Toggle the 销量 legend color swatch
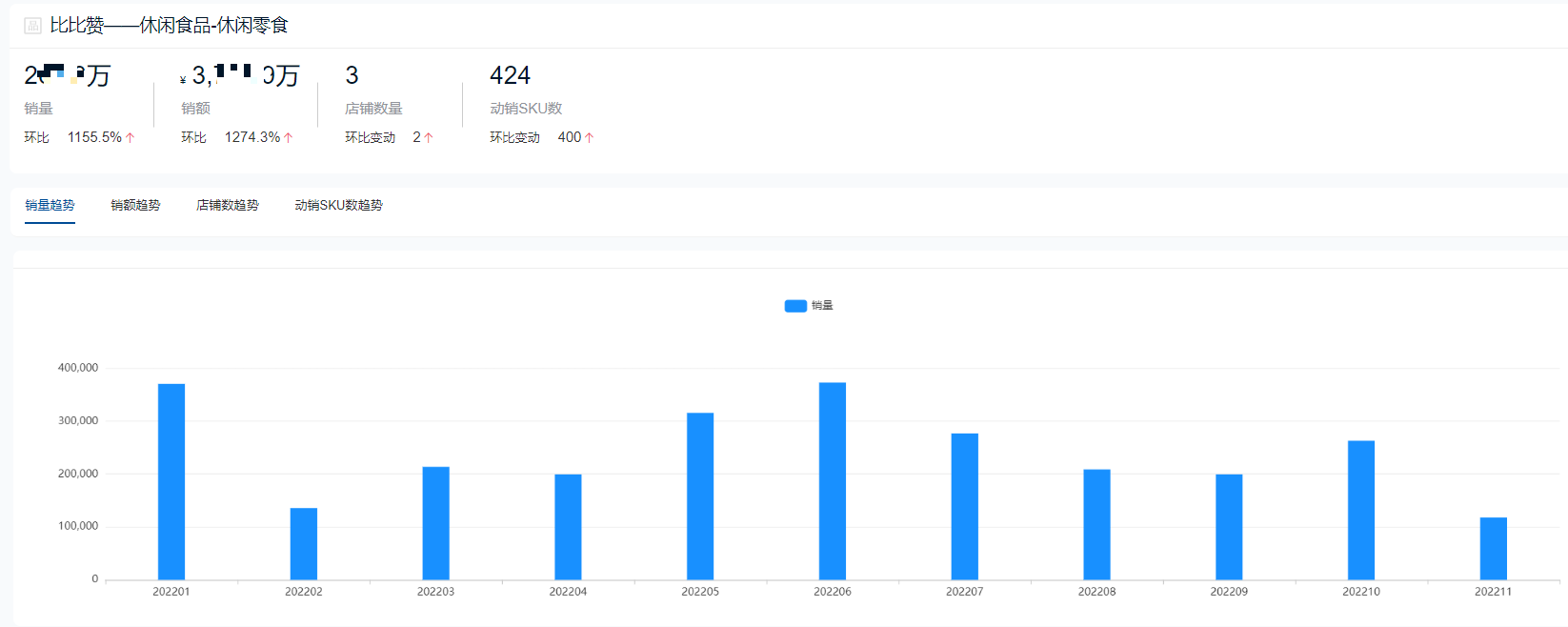Screen dimensions: 1568x627 (795, 306)
